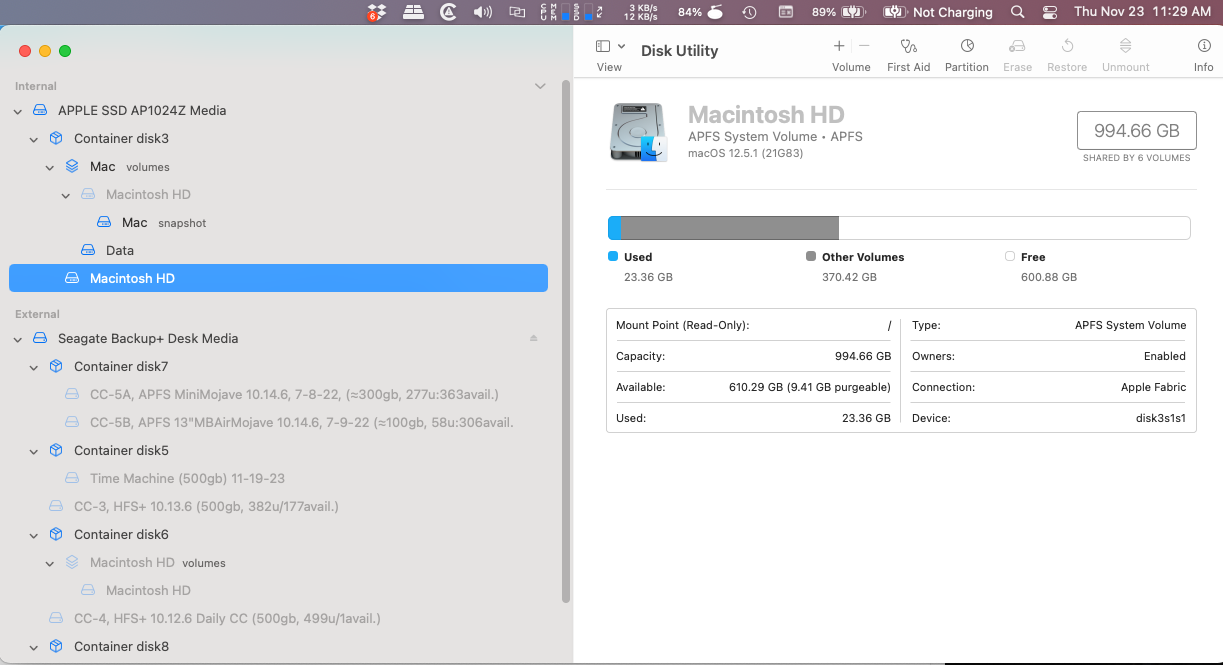The image size is (1223, 665).
Task: Collapse the Internal section chevron
Action: click(540, 87)
